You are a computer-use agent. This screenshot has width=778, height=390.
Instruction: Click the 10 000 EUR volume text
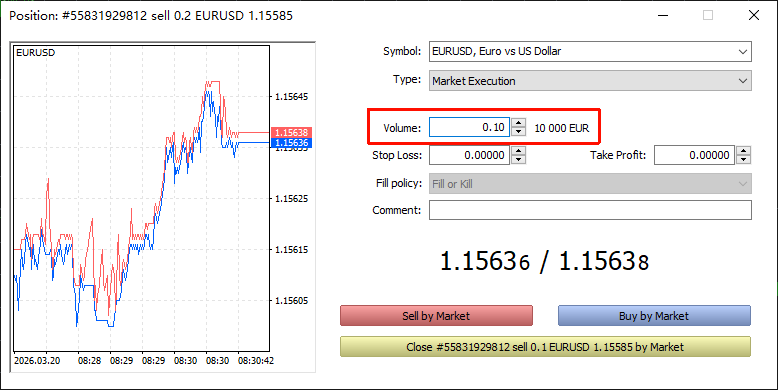click(562, 128)
